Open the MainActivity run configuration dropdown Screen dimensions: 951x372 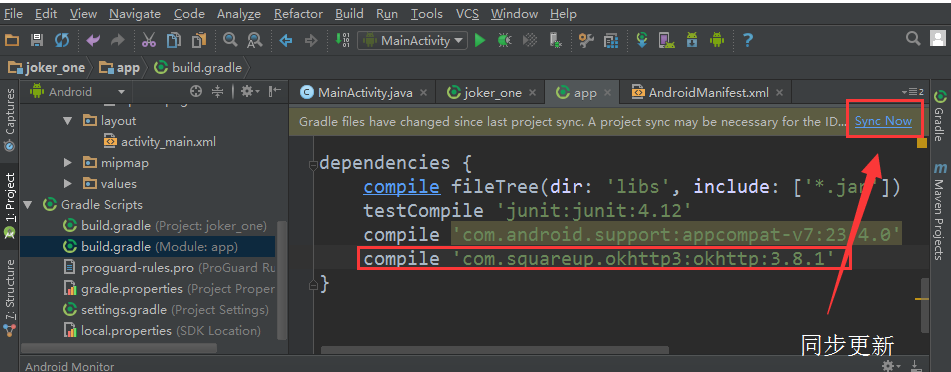(412, 41)
